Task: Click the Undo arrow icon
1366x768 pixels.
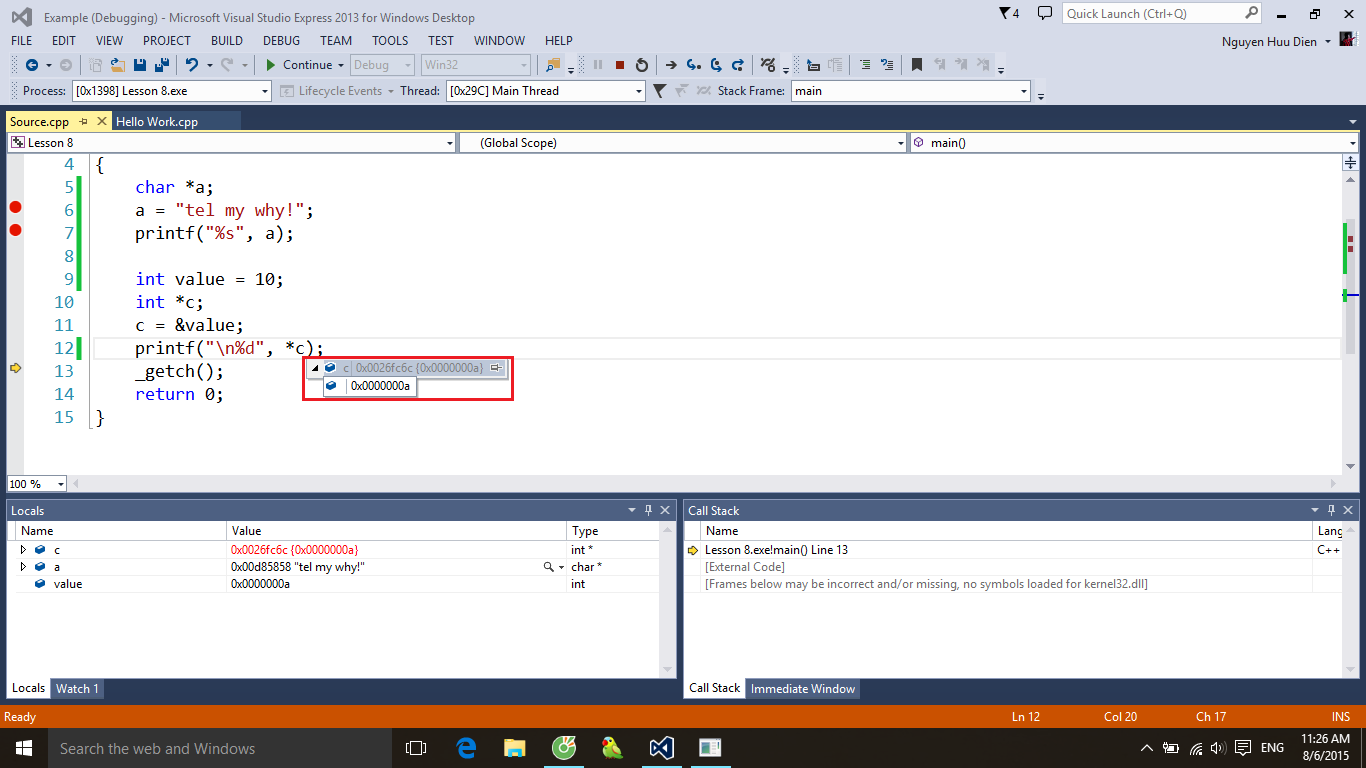Action: click(x=191, y=65)
